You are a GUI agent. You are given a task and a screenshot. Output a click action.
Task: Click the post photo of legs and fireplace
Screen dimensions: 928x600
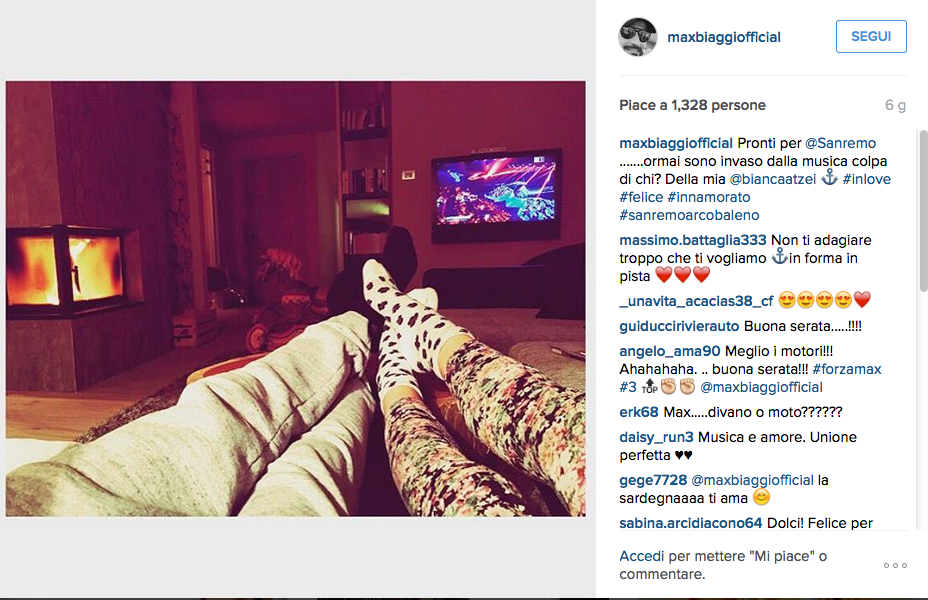point(295,299)
